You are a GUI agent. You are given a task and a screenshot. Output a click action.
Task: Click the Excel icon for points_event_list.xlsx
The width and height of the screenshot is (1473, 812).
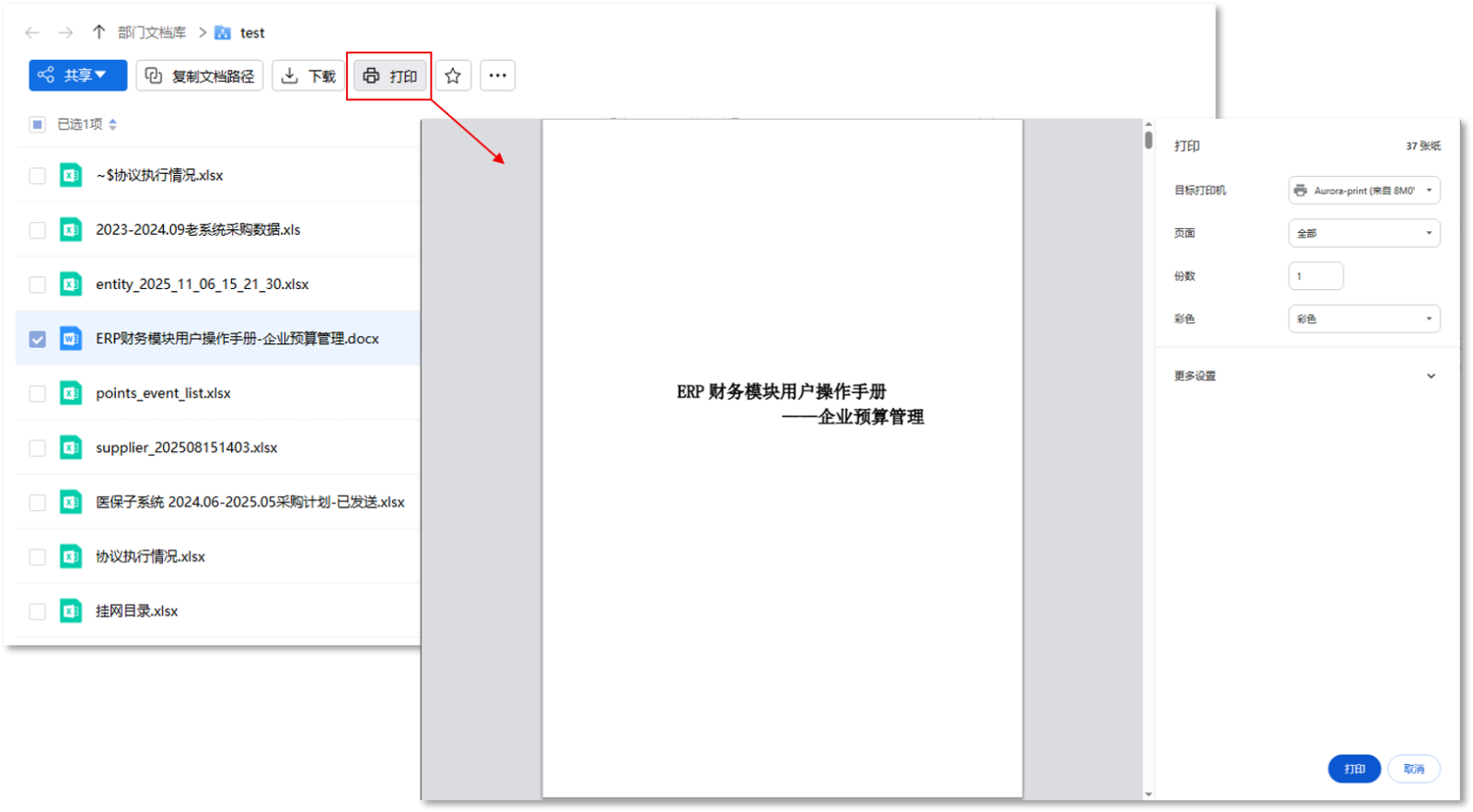(x=71, y=393)
